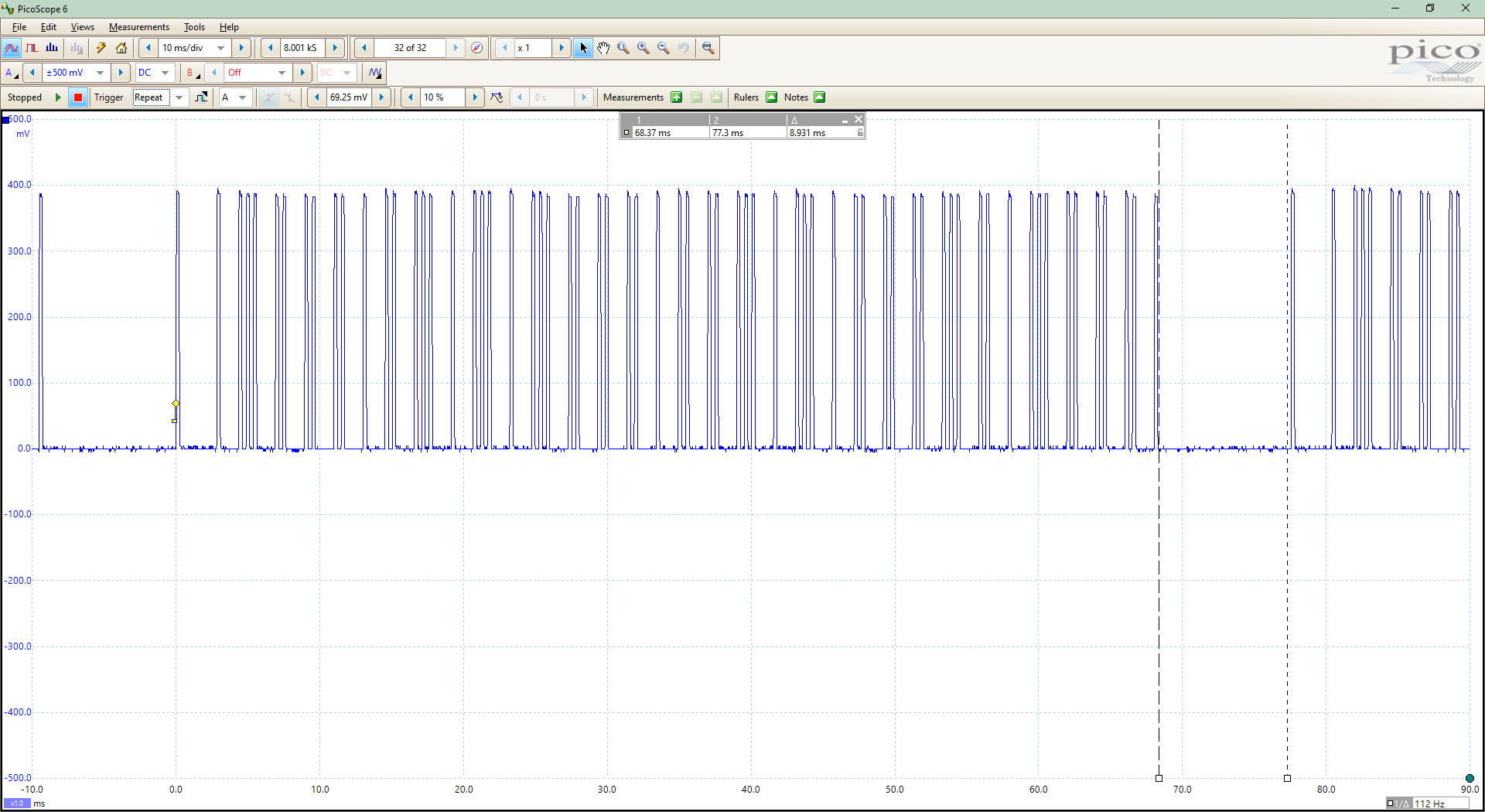This screenshot has width=1485, height=812.
Task: Select rising edge trigger direction
Action: [268, 97]
